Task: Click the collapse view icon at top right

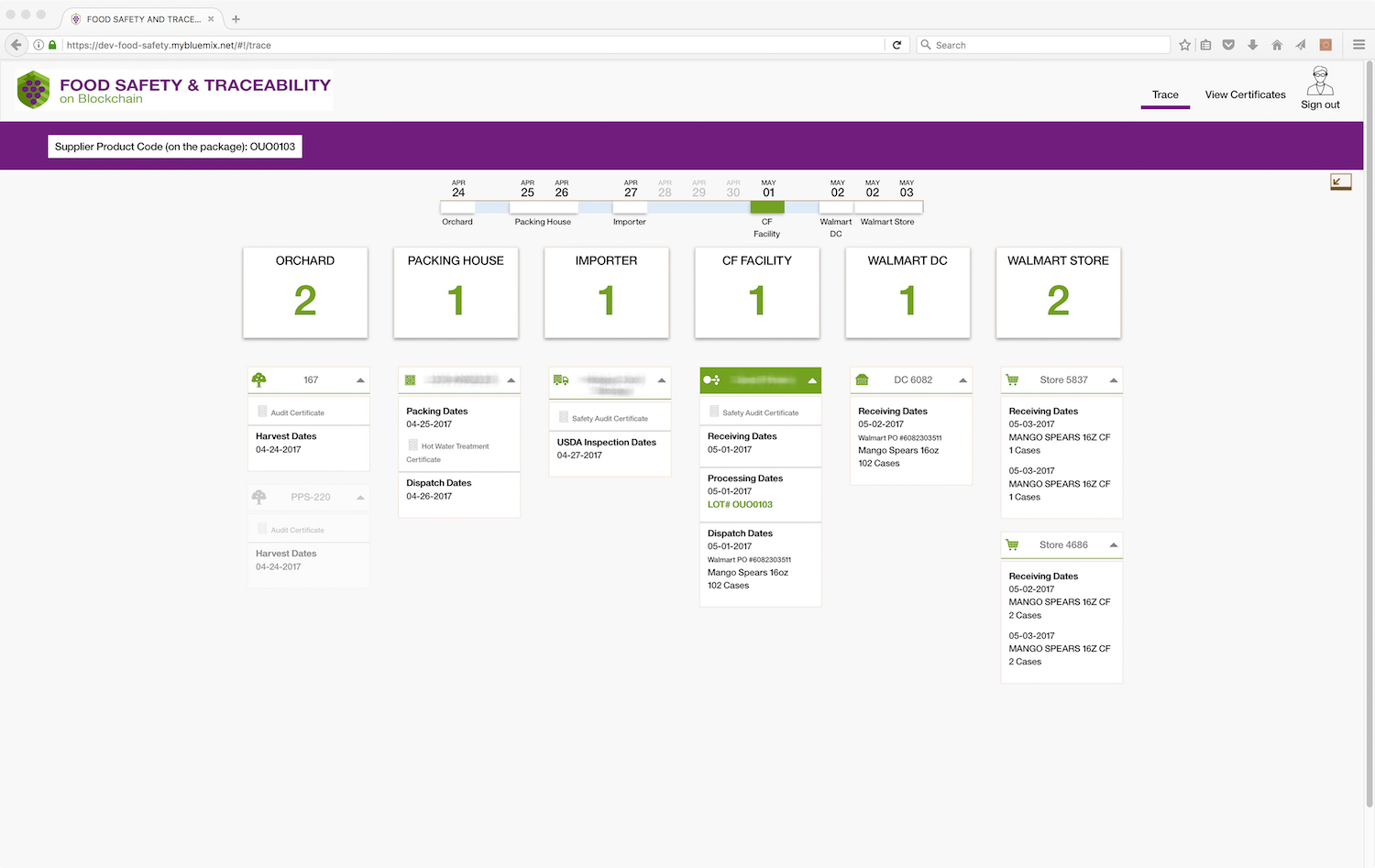Action: tap(1340, 181)
